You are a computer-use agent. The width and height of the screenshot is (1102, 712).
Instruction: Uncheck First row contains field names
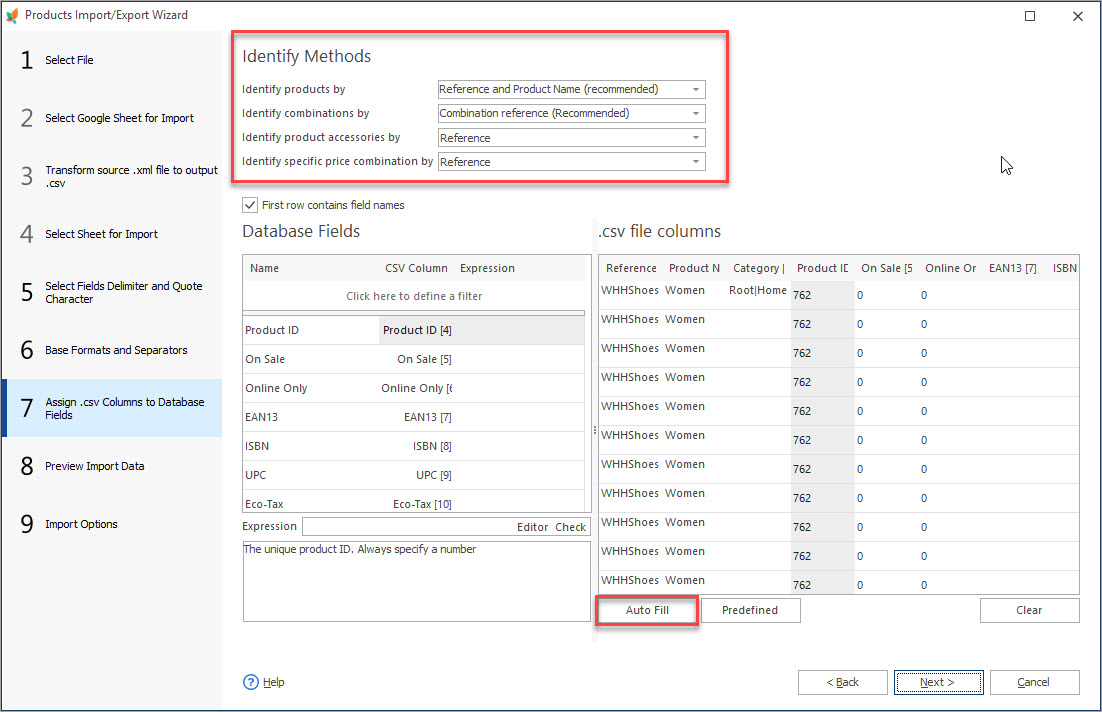[x=249, y=205]
